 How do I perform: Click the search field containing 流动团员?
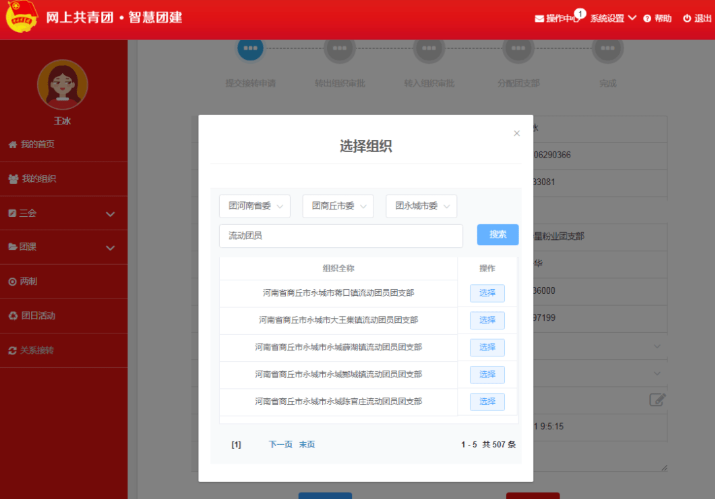tap(341, 236)
